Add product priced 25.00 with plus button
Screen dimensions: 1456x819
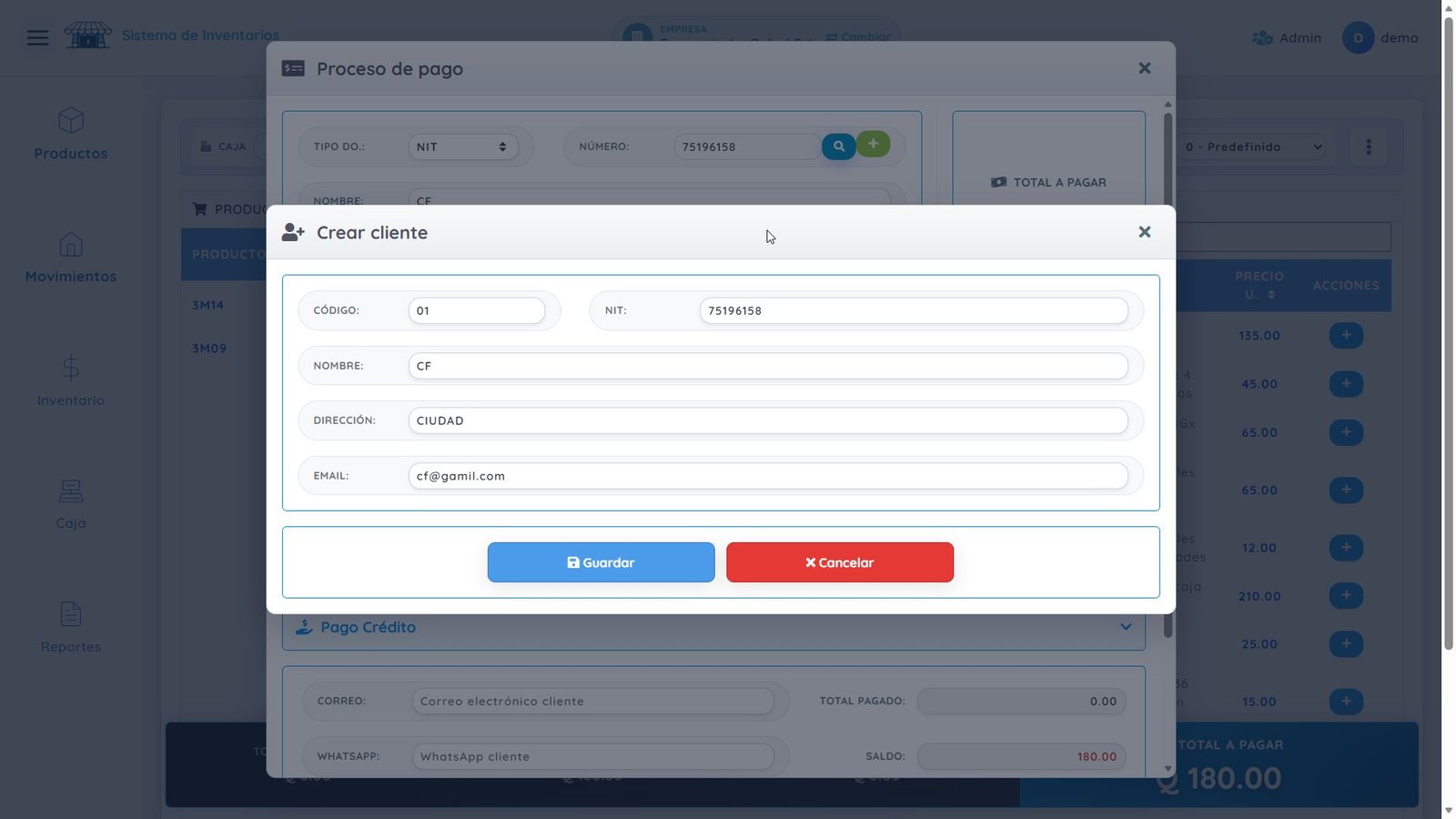coord(1346,644)
